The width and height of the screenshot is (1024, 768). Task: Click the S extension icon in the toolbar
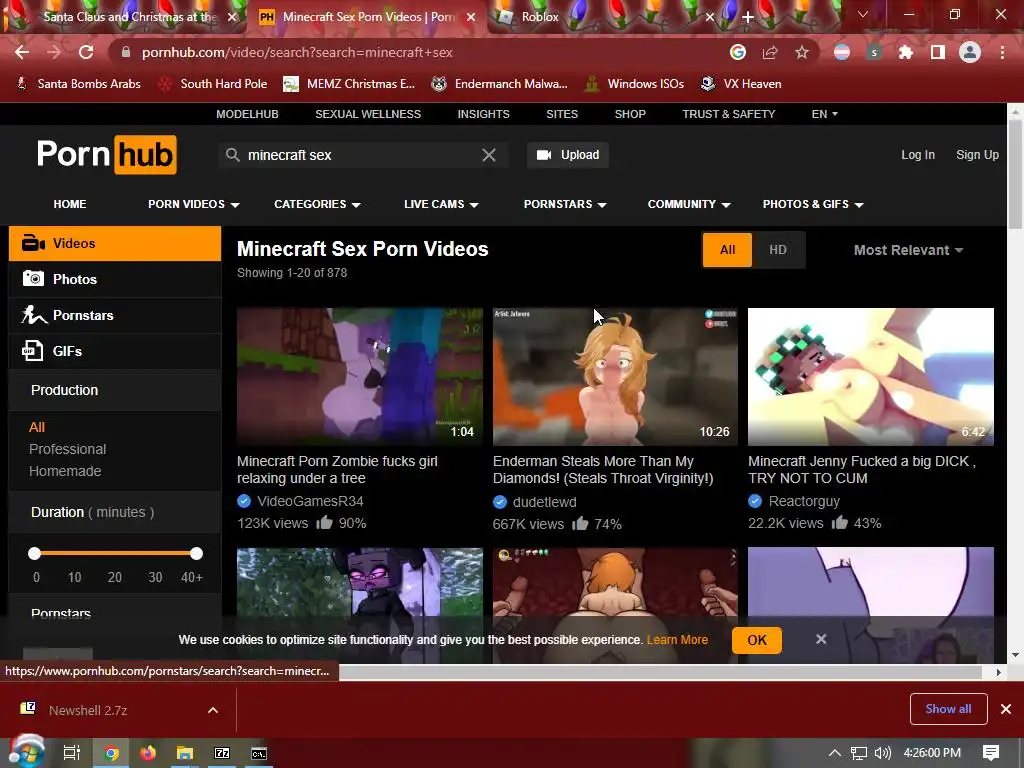874,52
